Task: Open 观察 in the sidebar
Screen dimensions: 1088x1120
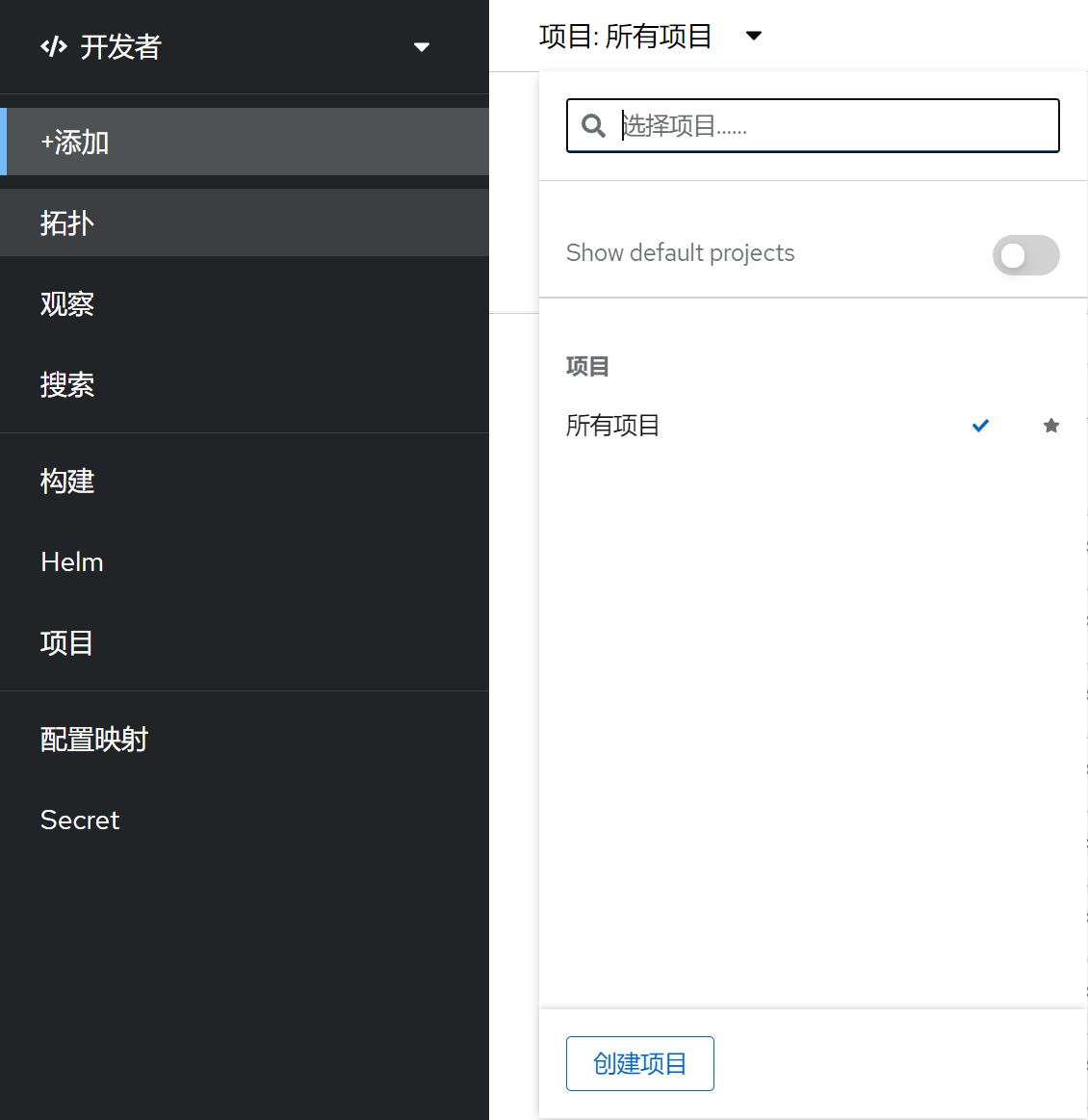Action: click(x=66, y=303)
